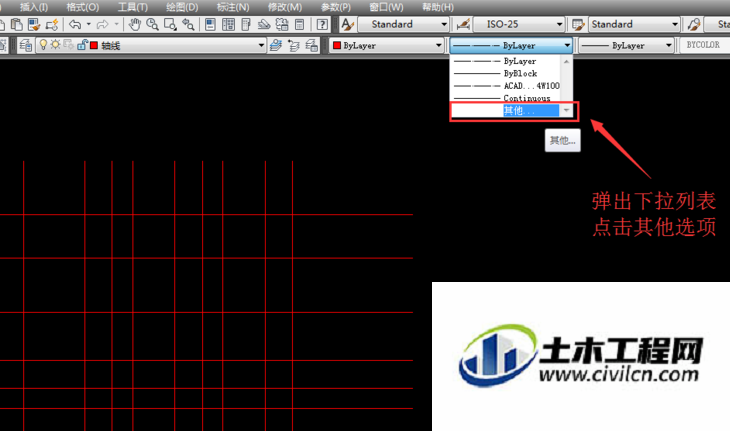
Task: Click Make Object's Layer Current icon
Action: pos(276,45)
